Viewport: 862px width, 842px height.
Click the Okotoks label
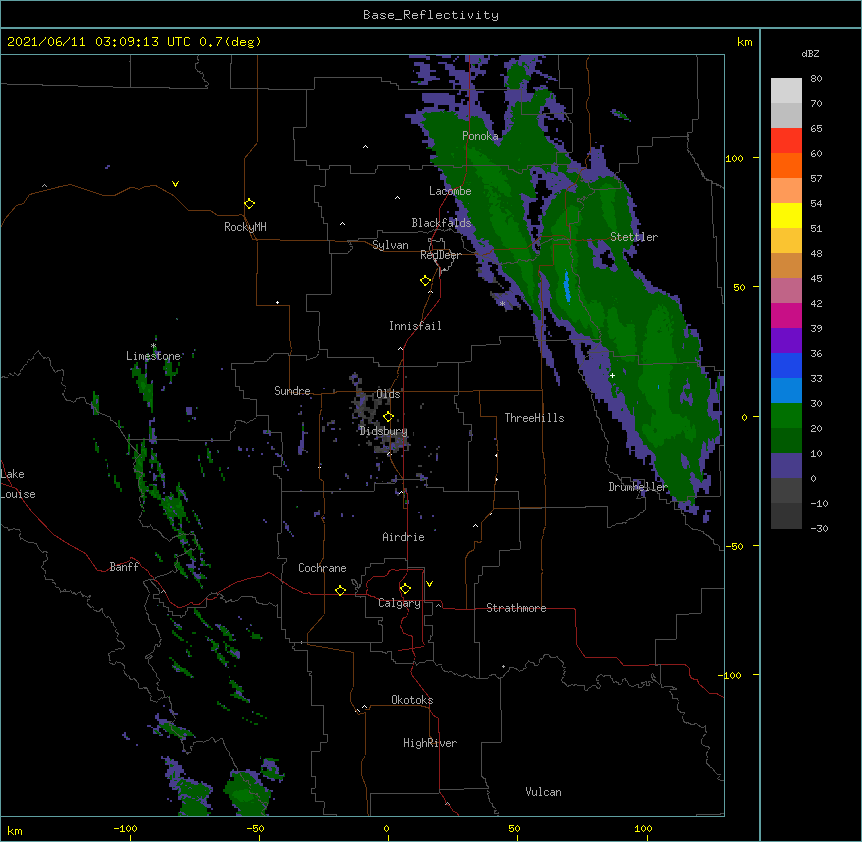(x=412, y=700)
